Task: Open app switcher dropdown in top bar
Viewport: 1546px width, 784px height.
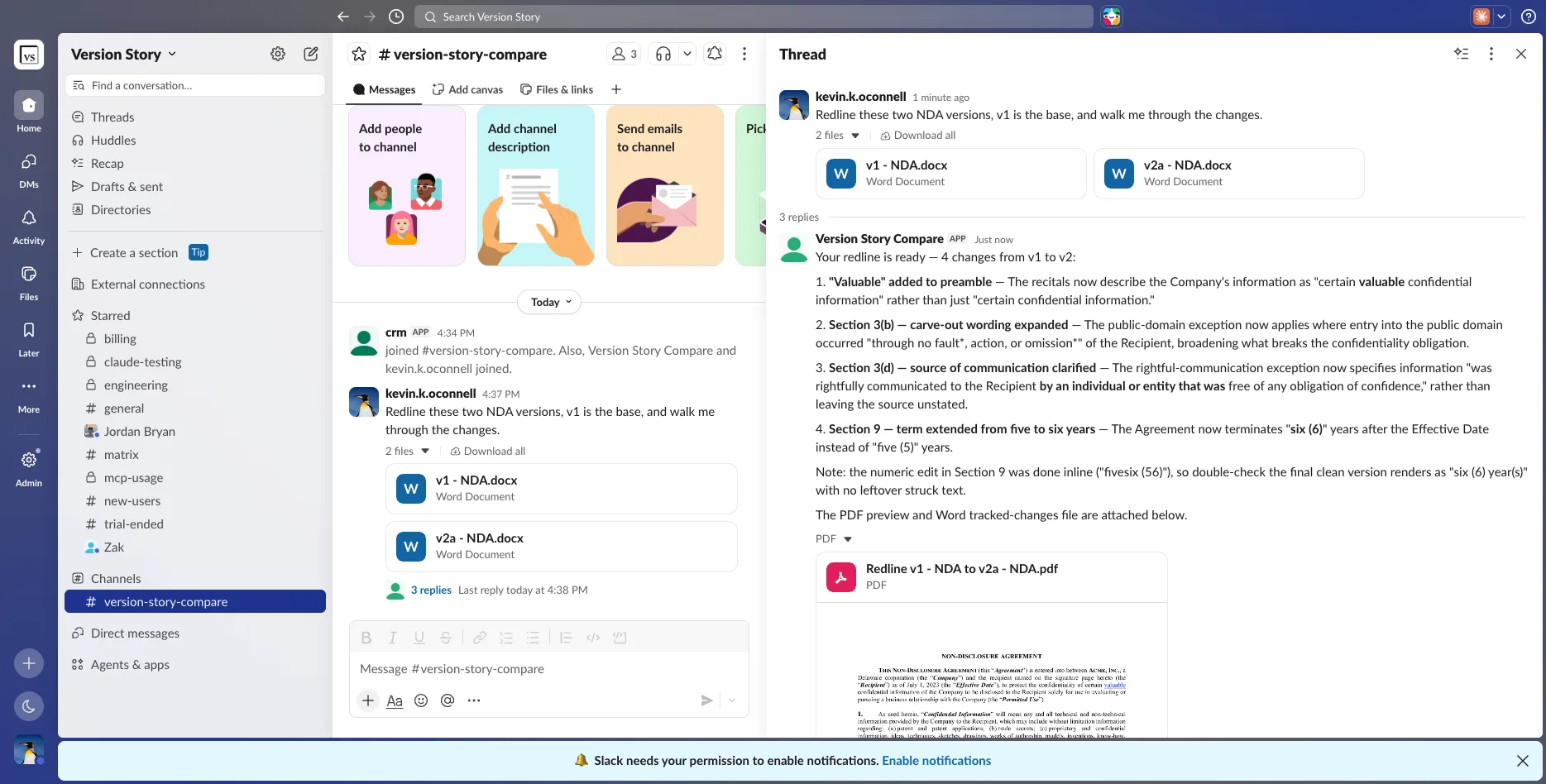Action: coord(1501,17)
